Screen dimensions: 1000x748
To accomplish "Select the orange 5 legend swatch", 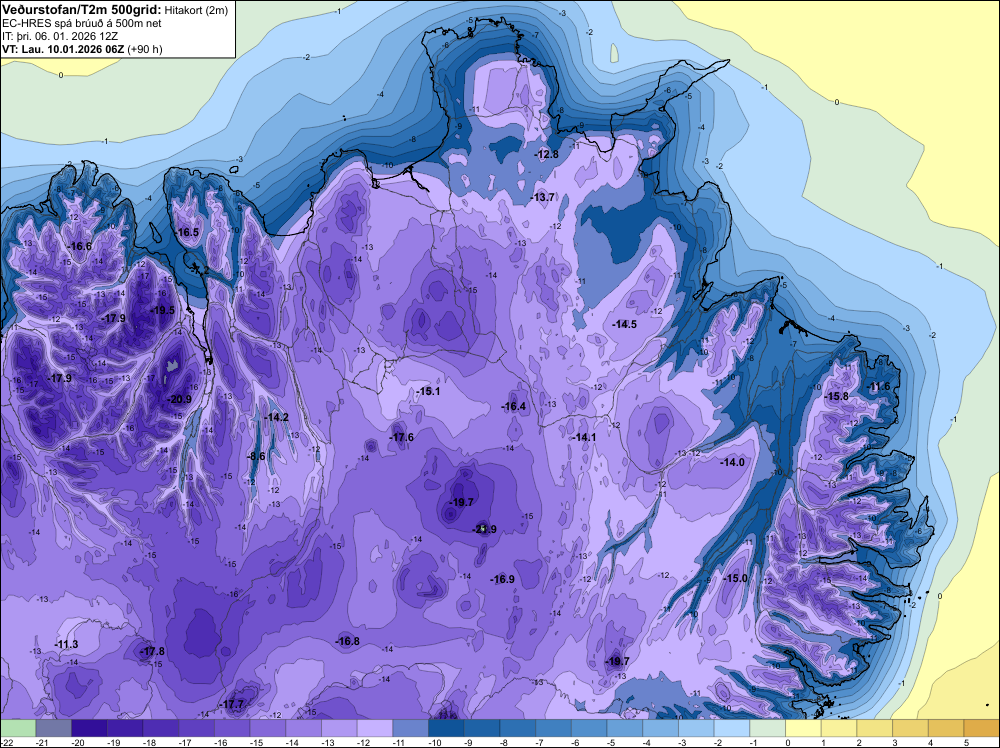I will coord(982,728).
